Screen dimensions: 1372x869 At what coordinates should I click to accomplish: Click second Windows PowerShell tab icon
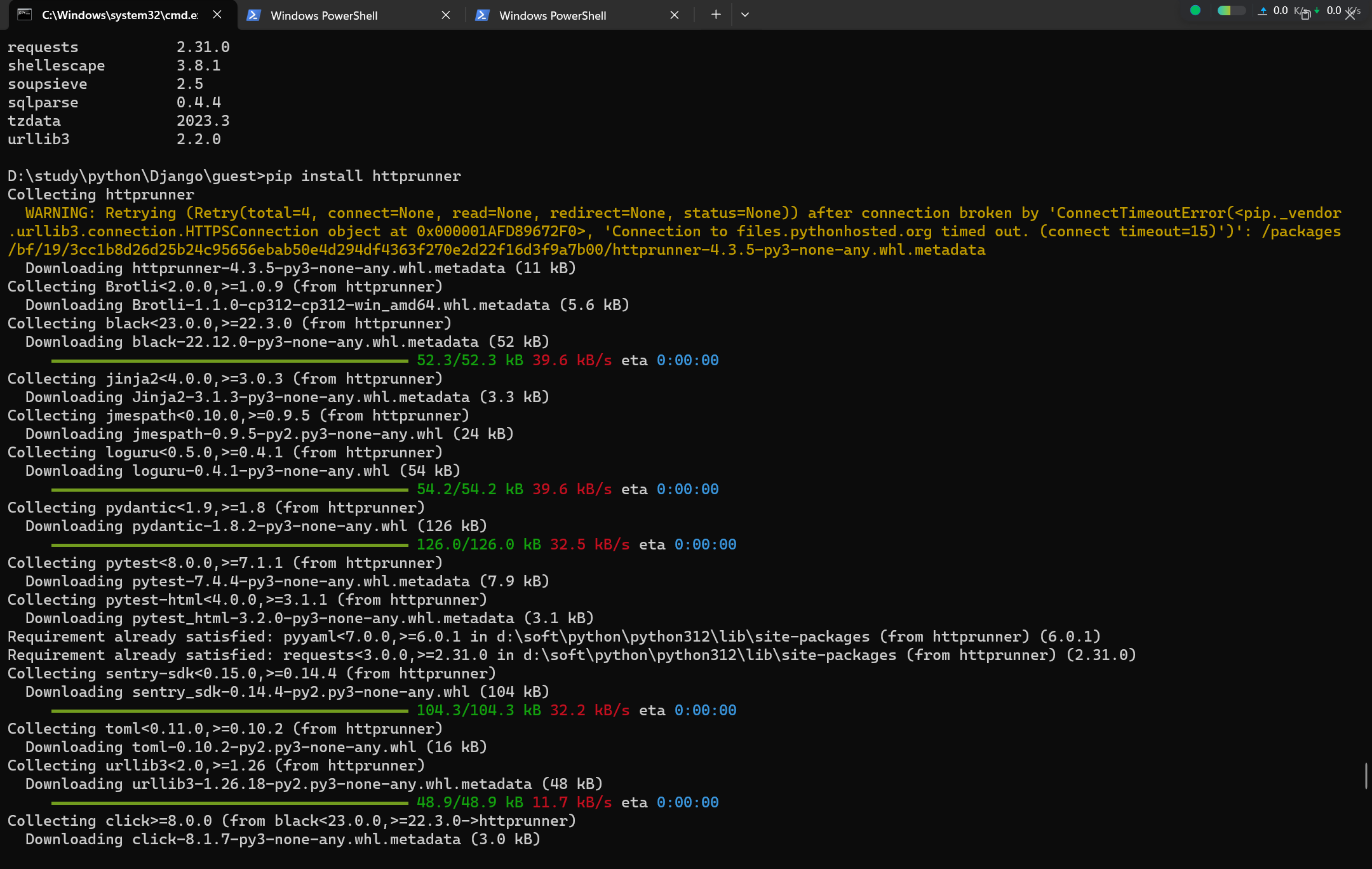click(x=482, y=15)
